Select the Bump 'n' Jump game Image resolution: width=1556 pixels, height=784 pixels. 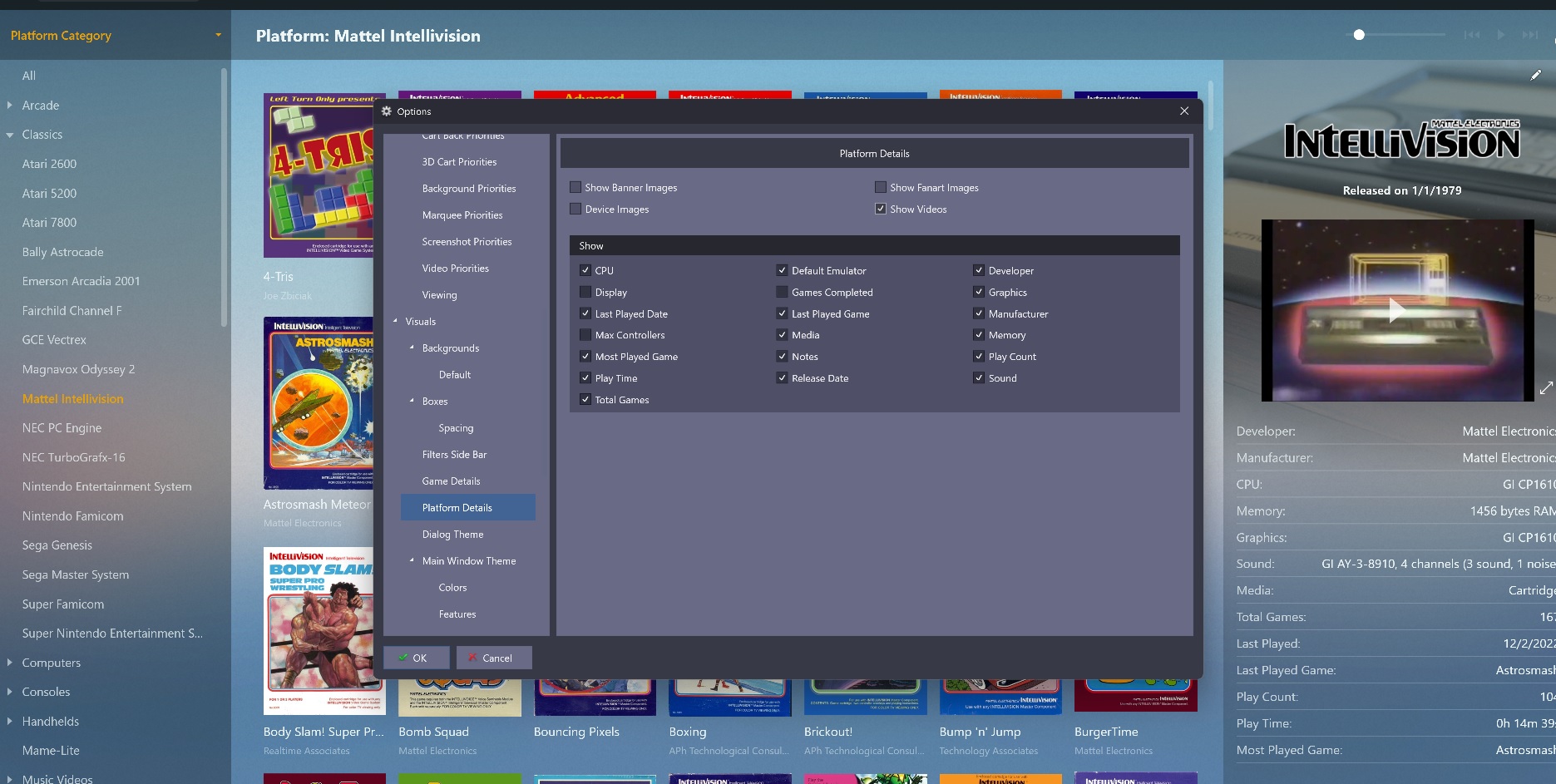(980, 732)
